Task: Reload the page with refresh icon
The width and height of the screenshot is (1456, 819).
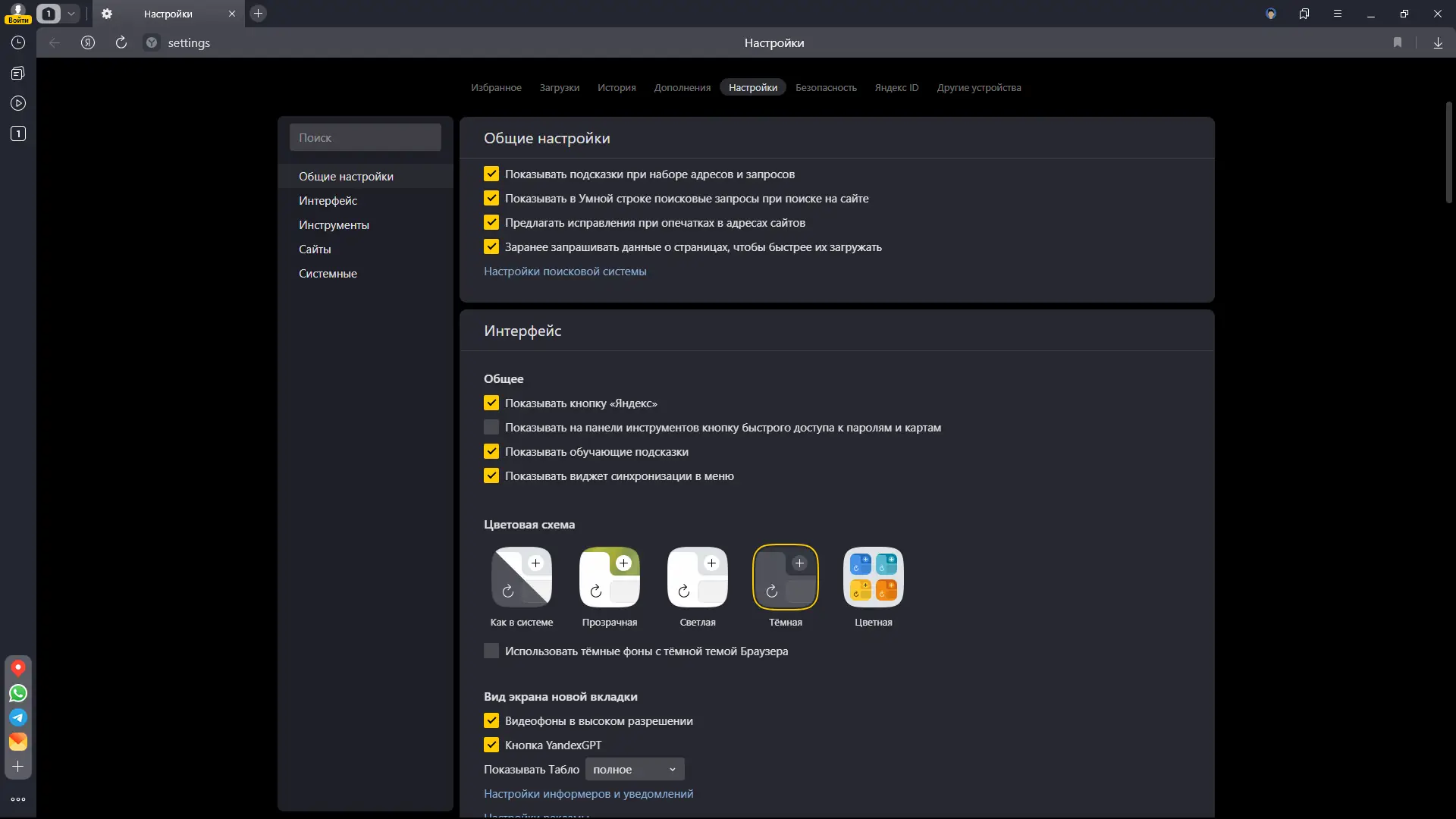Action: point(121,43)
